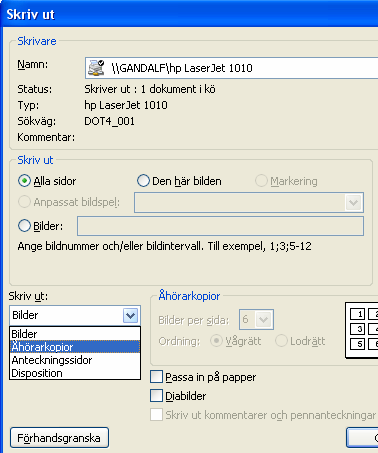Expand the Anpassat bildspel dropdown
The width and height of the screenshot is (378, 453).
click(353, 202)
